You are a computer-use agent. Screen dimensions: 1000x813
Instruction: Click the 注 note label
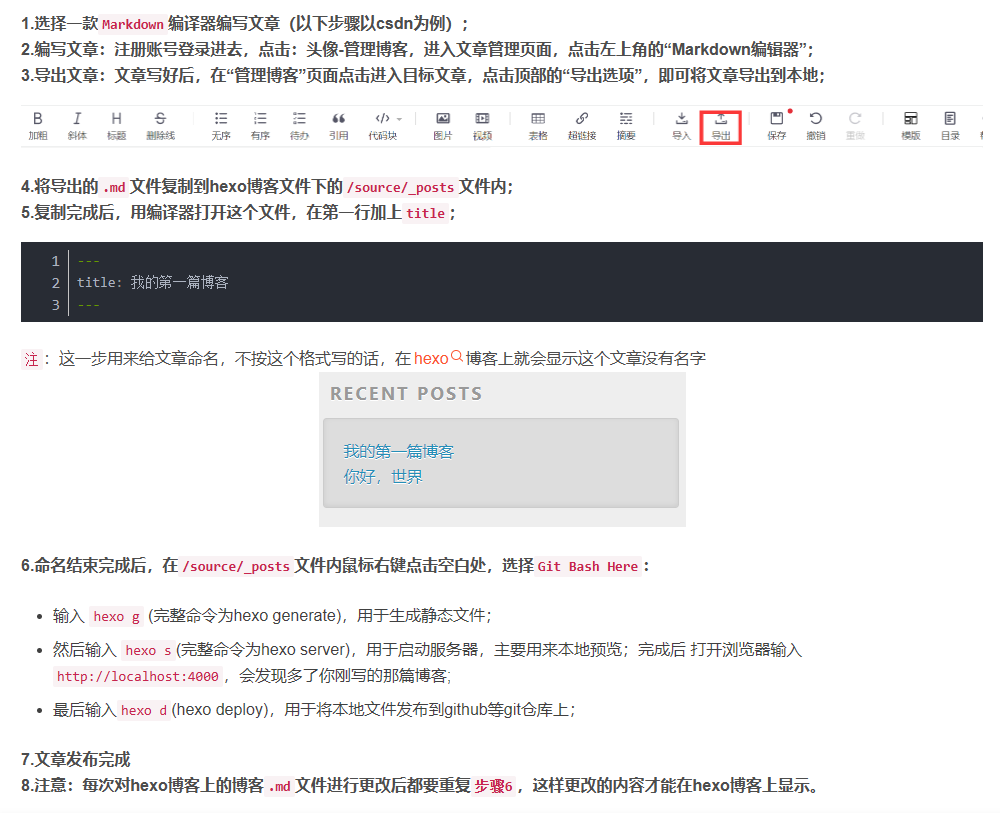coord(31,359)
